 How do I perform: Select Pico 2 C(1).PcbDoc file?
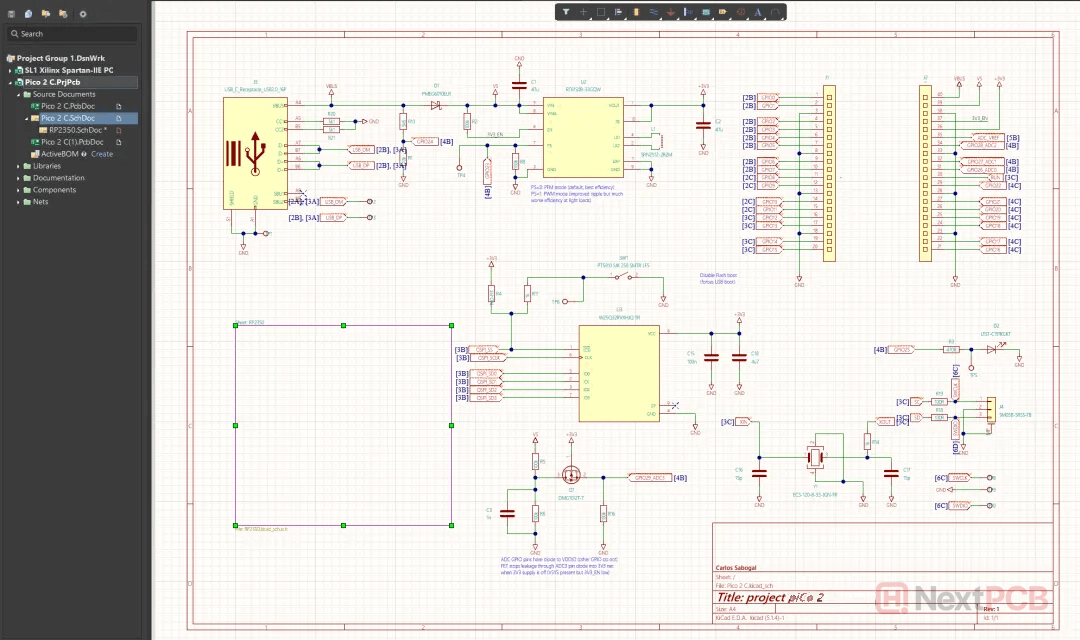tap(73, 142)
